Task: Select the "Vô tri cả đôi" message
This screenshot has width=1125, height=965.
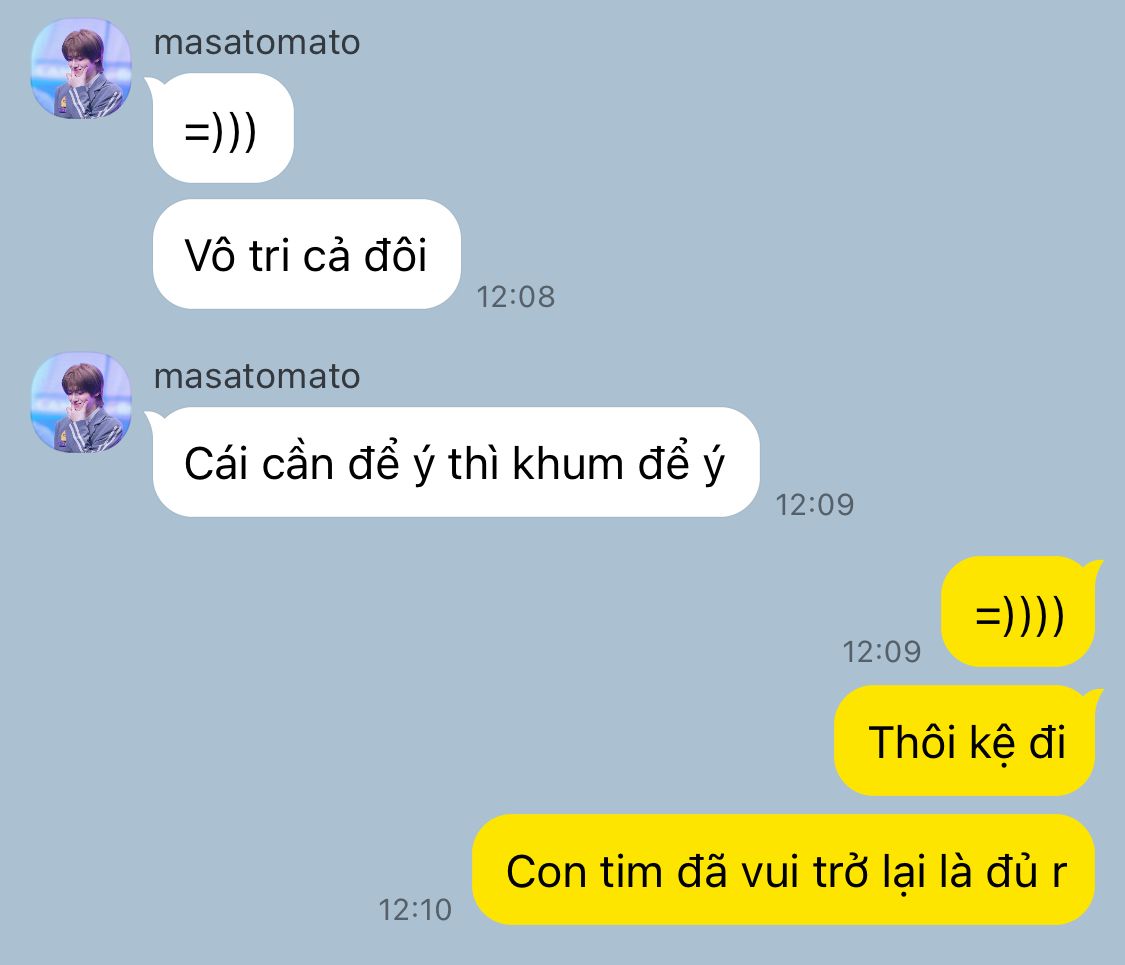Action: coord(306,254)
